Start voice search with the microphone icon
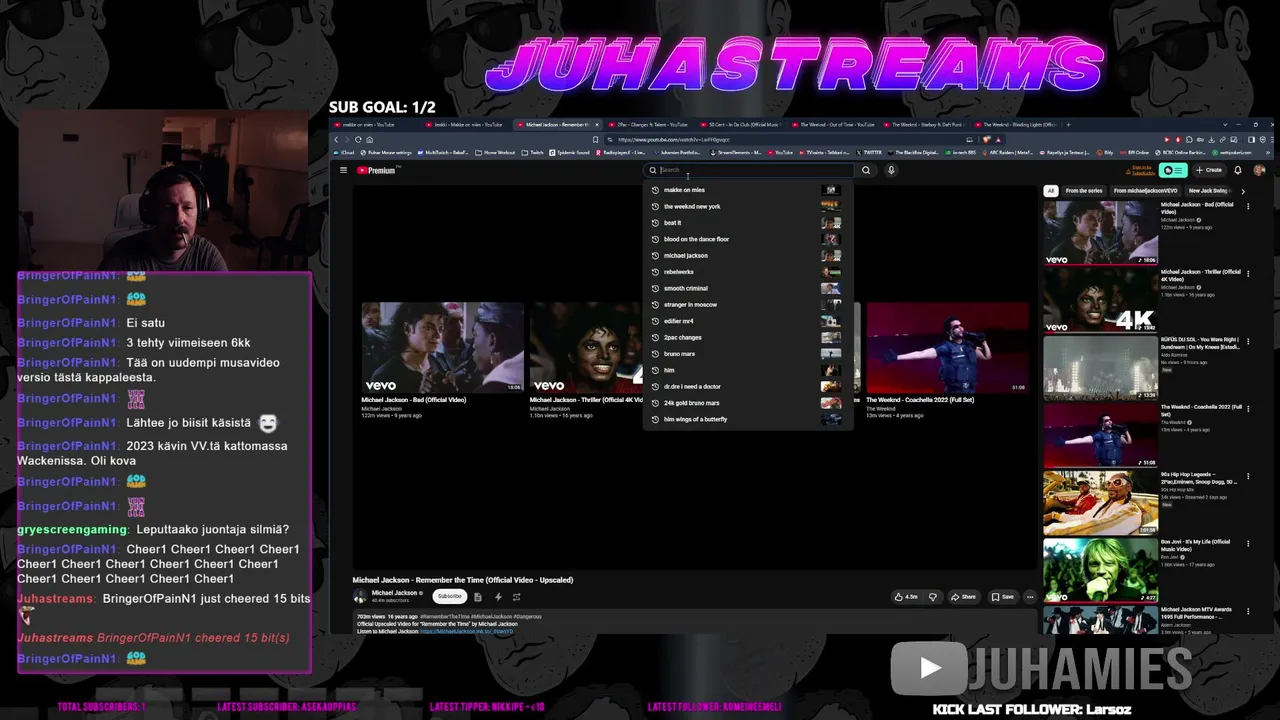Image resolution: width=1280 pixels, height=720 pixels. pyautogui.click(x=891, y=170)
